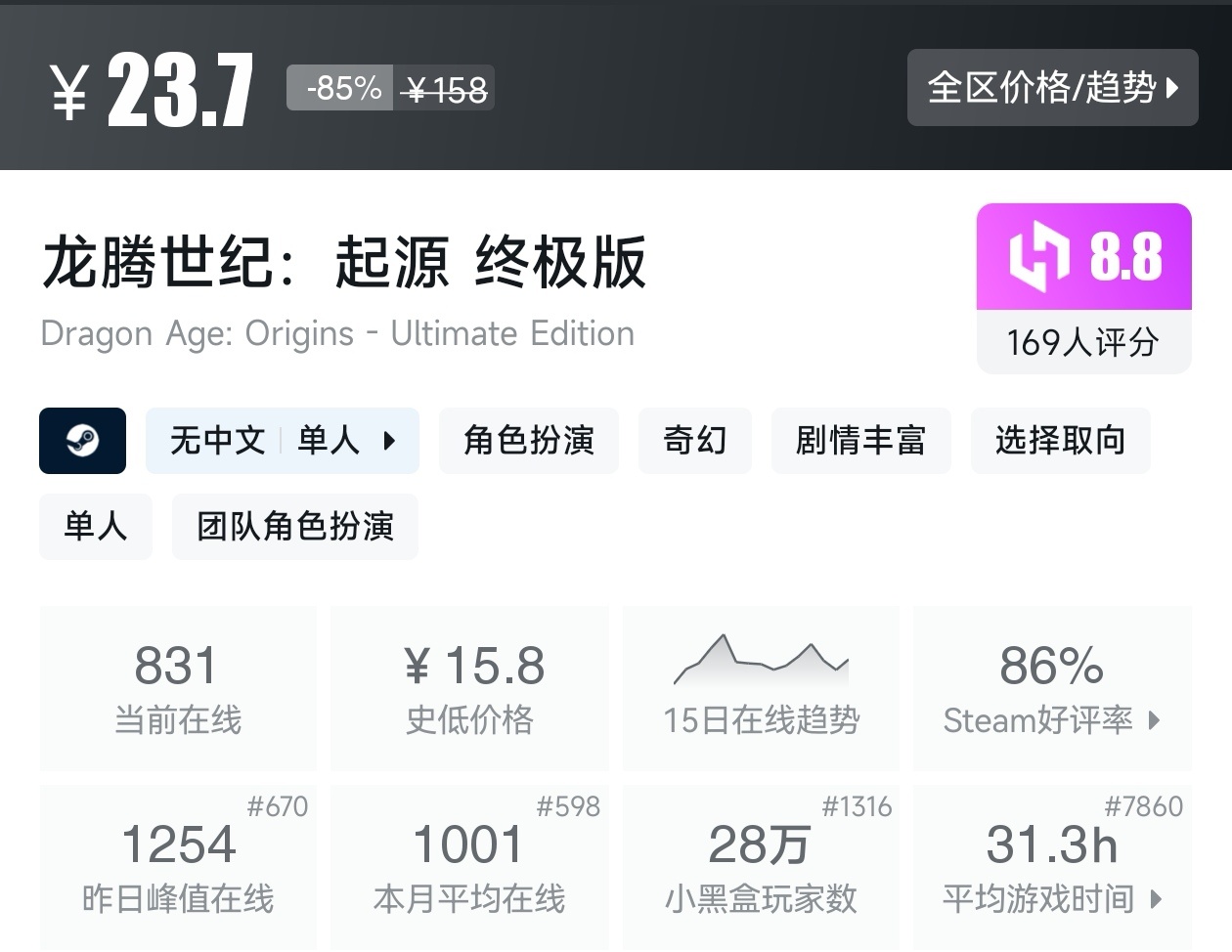Open the 8.8 Heybox score badge
1232x952 pixels.
point(1084,257)
